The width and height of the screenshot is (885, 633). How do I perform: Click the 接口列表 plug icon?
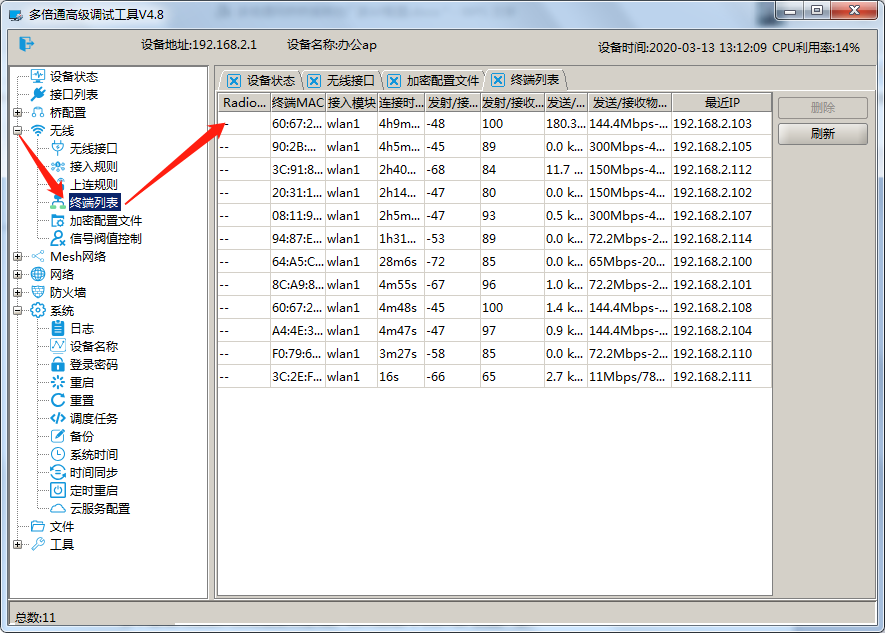[38, 94]
